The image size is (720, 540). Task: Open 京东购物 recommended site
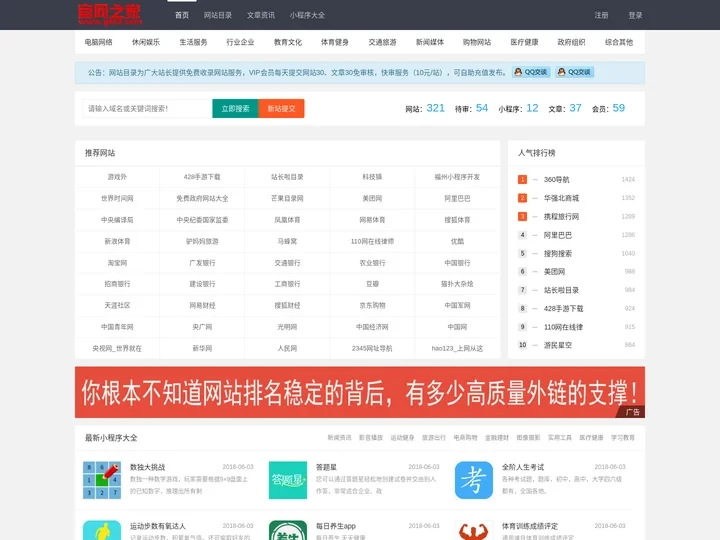[372, 305]
